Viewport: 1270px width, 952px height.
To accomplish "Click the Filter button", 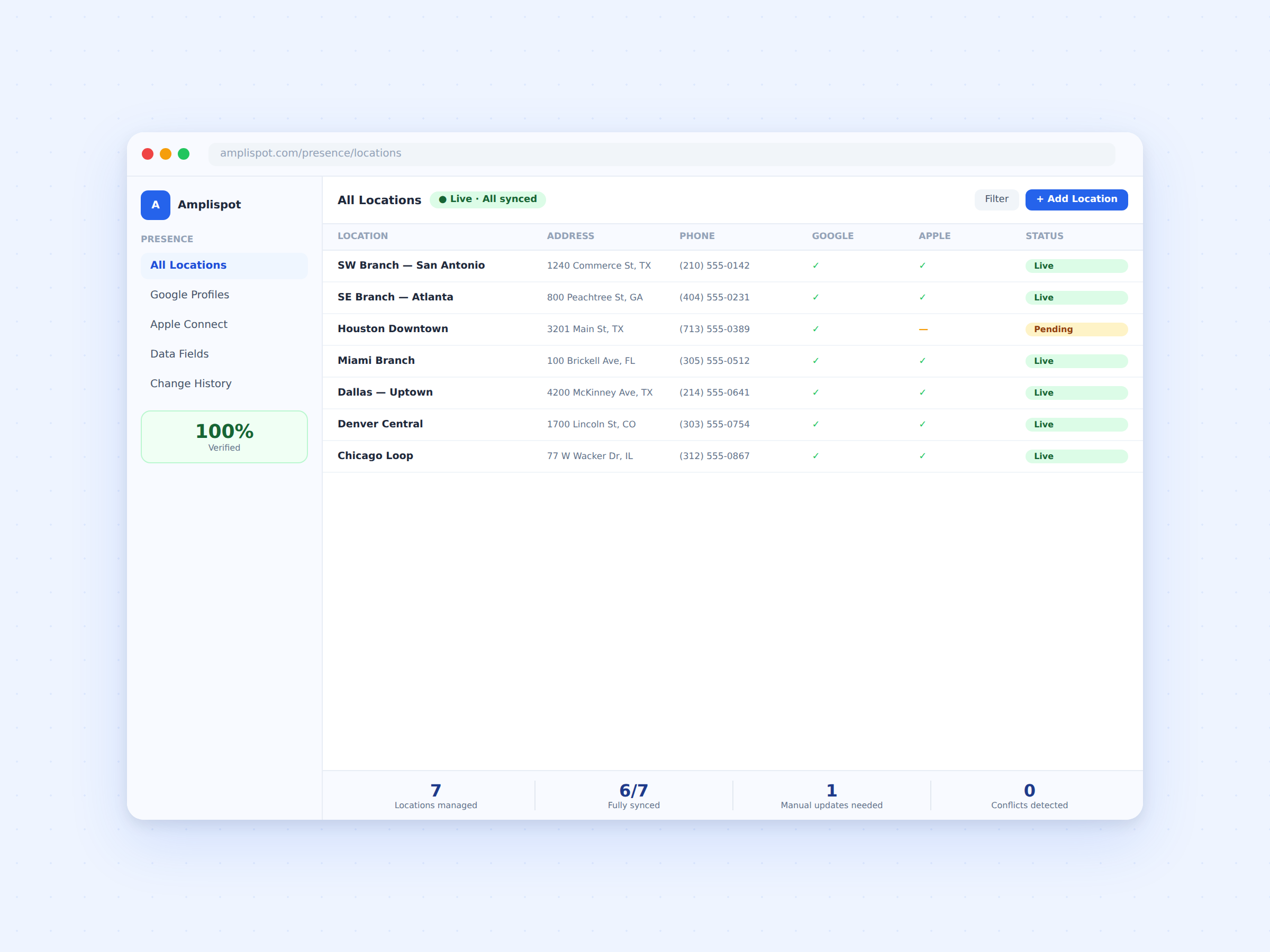I will [x=996, y=199].
